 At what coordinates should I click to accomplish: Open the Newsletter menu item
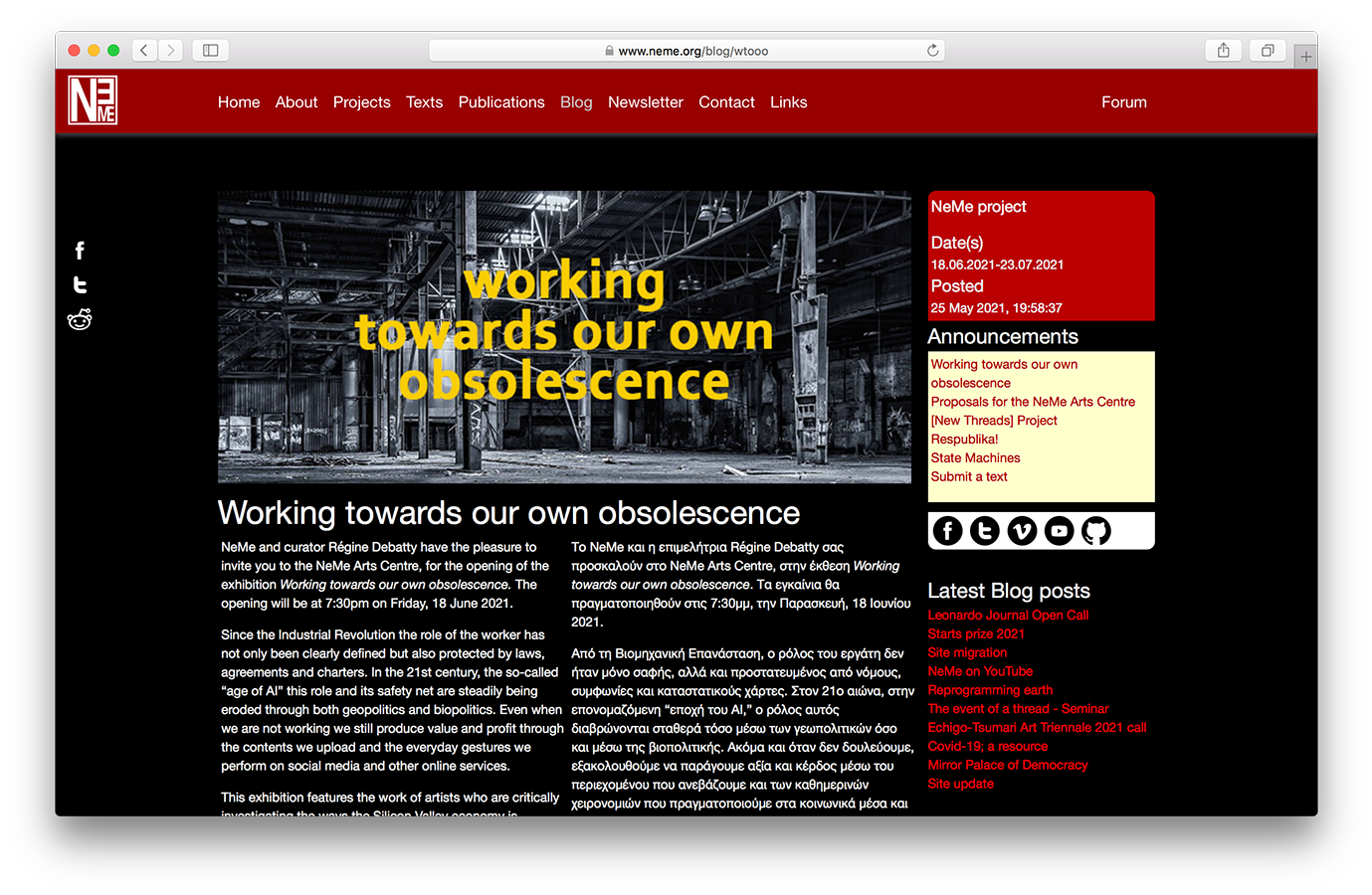coord(646,101)
